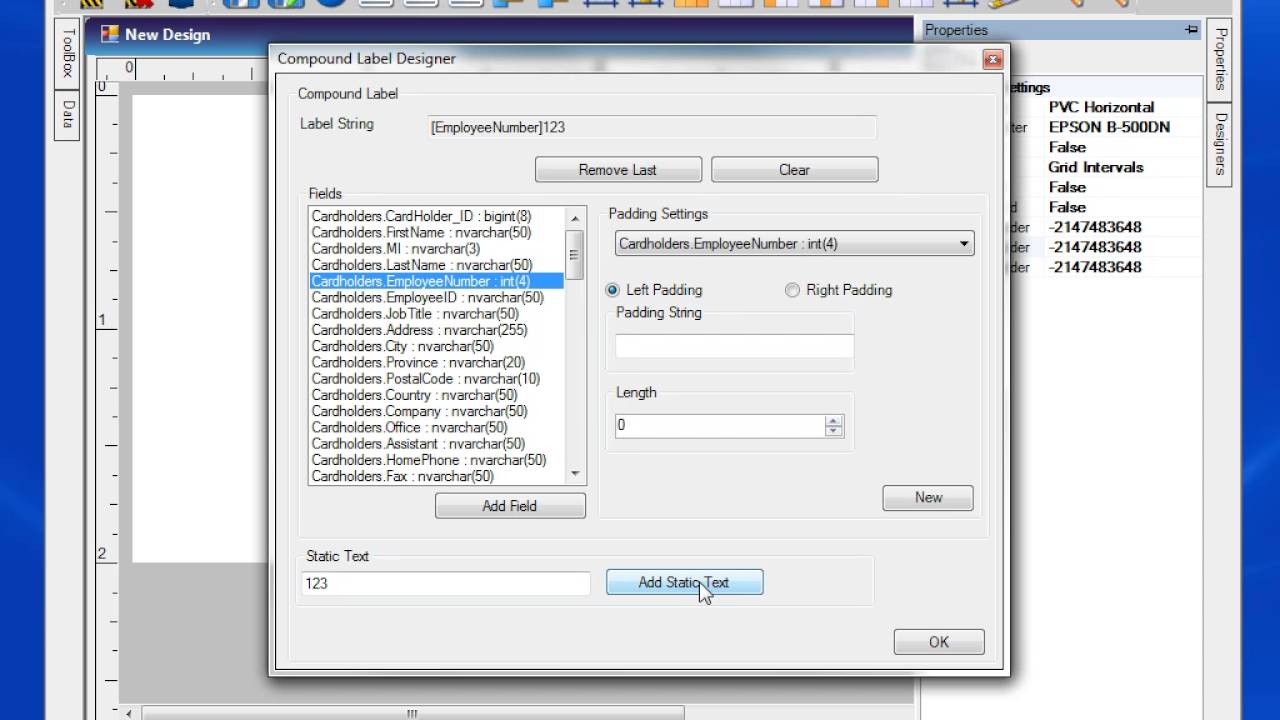The width and height of the screenshot is (1280, 720).
Task: Click EPSON B-500DN value in Properties panel
Action: pyautogui.click(x=1109, y=127)
